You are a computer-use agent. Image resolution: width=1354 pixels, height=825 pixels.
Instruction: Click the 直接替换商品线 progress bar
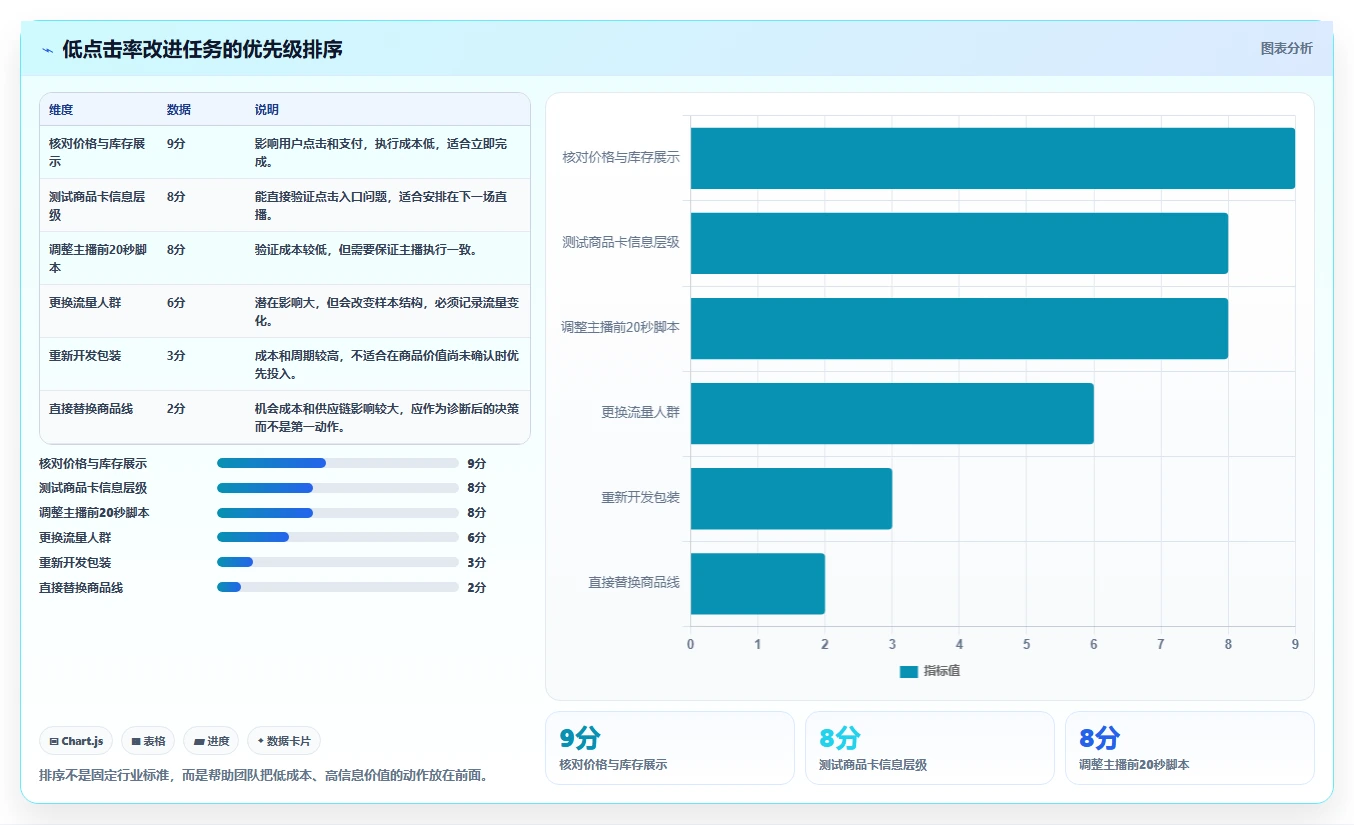point(338,587)
